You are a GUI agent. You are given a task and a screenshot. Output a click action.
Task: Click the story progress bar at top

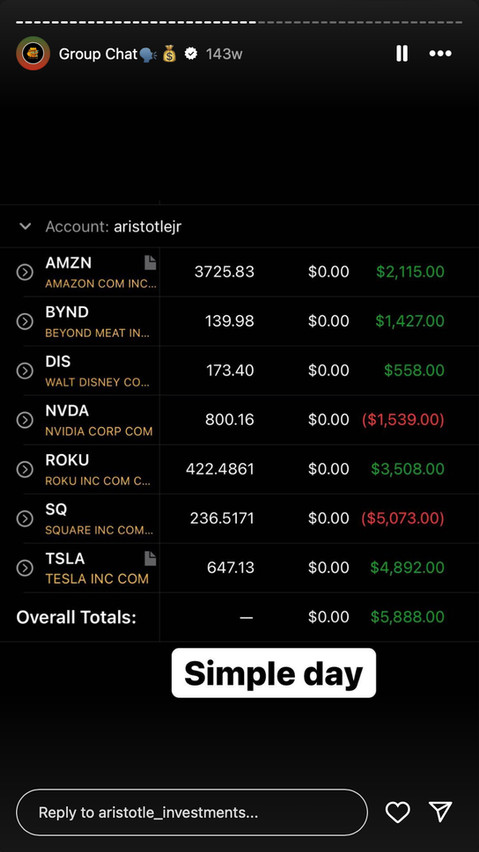239,22
